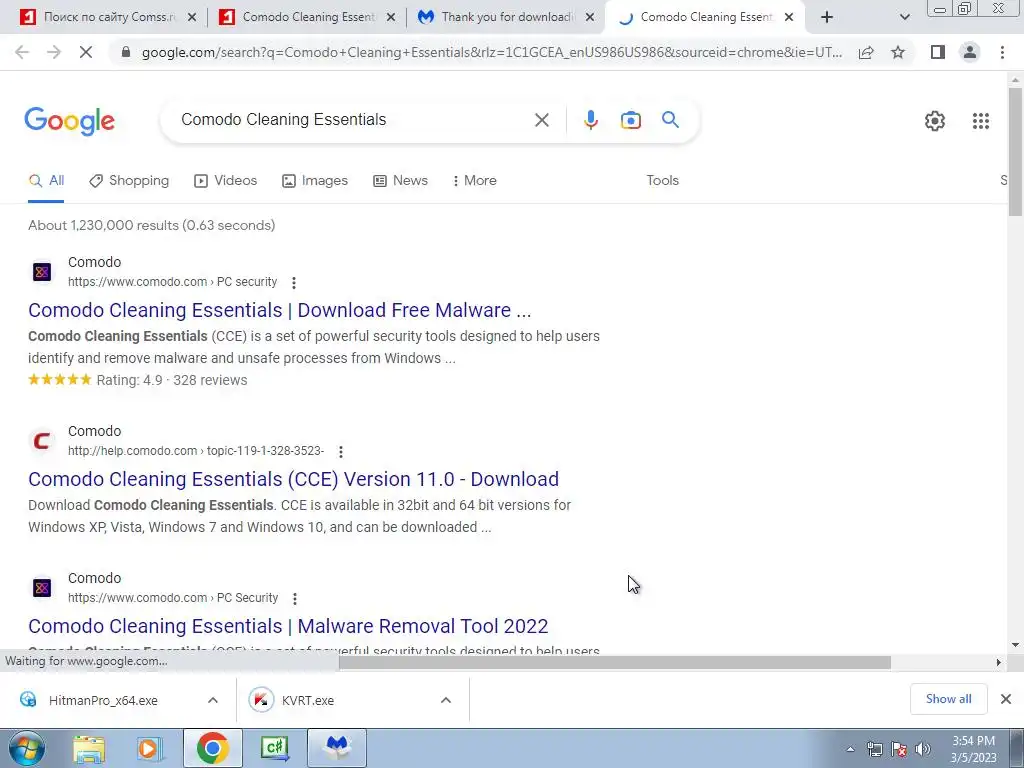Viewport: 1024px width, 768px height.
Task: Switch to Videos results
Action: point(225,181)
